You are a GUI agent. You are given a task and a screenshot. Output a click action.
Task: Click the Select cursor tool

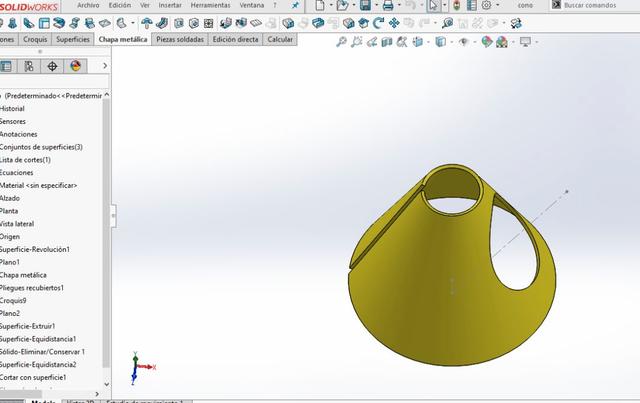pos(433,5)
